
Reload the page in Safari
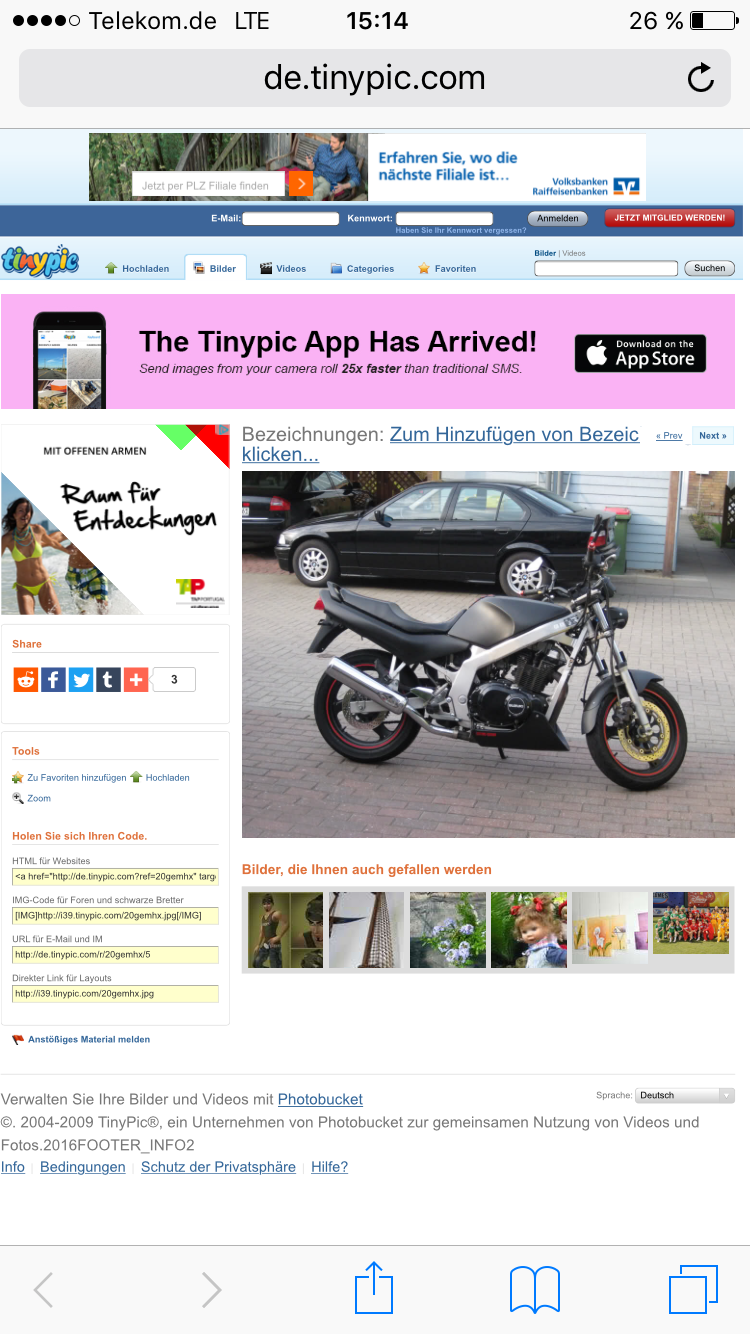[701, 78]
